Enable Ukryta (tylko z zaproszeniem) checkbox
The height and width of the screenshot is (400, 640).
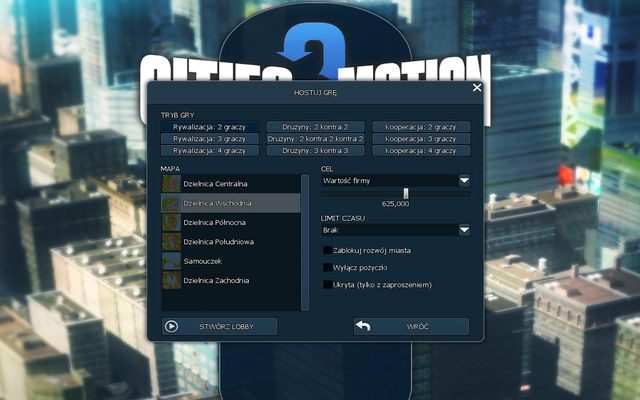pyautogui.click(x=327, y=284)
